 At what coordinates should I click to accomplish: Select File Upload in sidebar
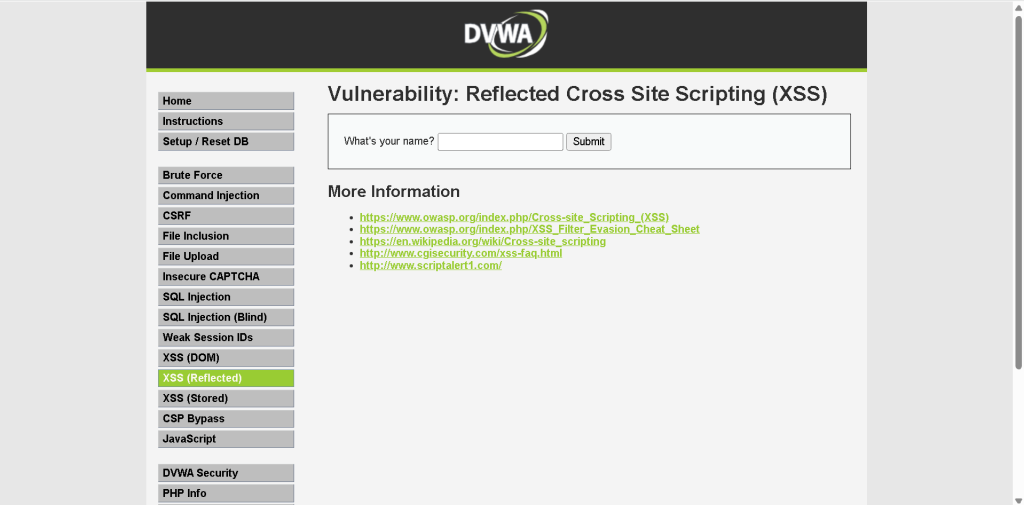226,257
